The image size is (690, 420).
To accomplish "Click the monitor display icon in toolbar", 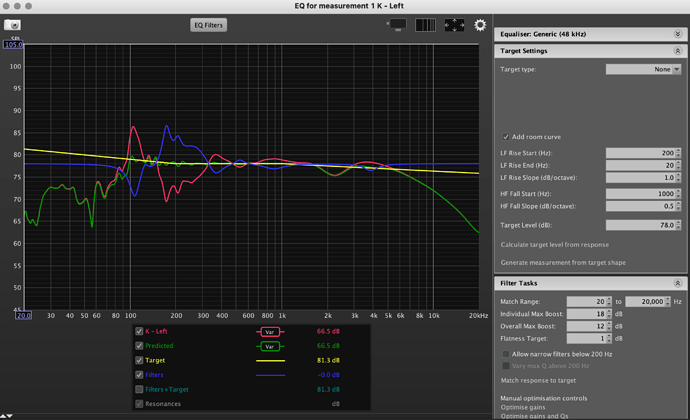I will [397, 25].
